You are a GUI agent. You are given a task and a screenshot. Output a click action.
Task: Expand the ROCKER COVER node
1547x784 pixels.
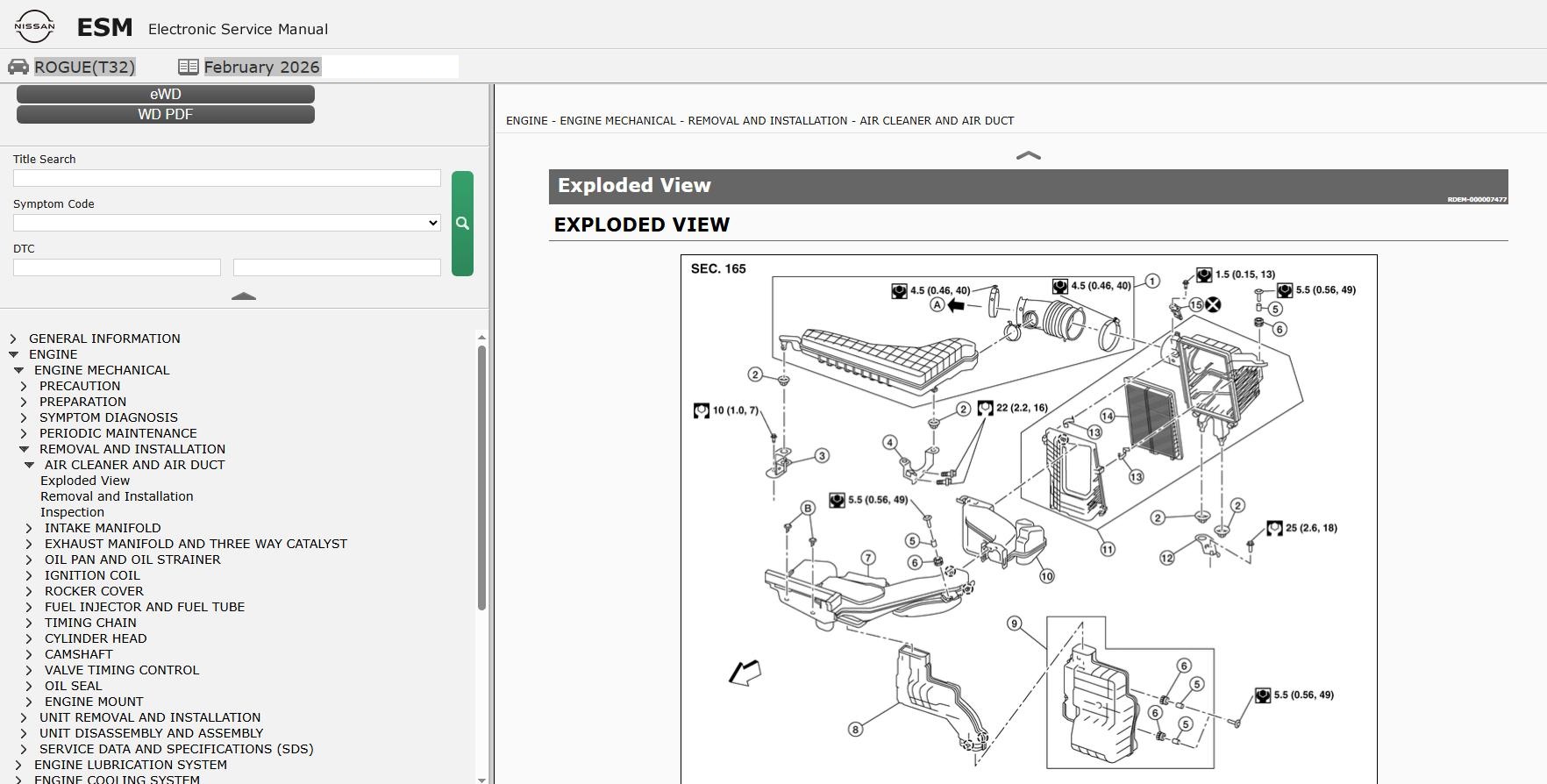pyautogui.click(x=29, y=591)
